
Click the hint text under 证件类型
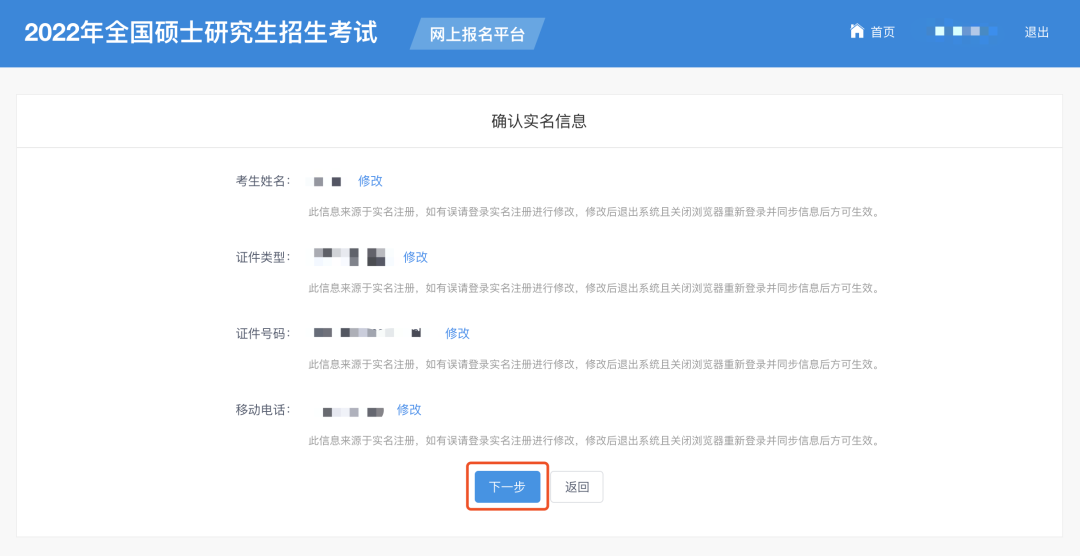[594, 288]
